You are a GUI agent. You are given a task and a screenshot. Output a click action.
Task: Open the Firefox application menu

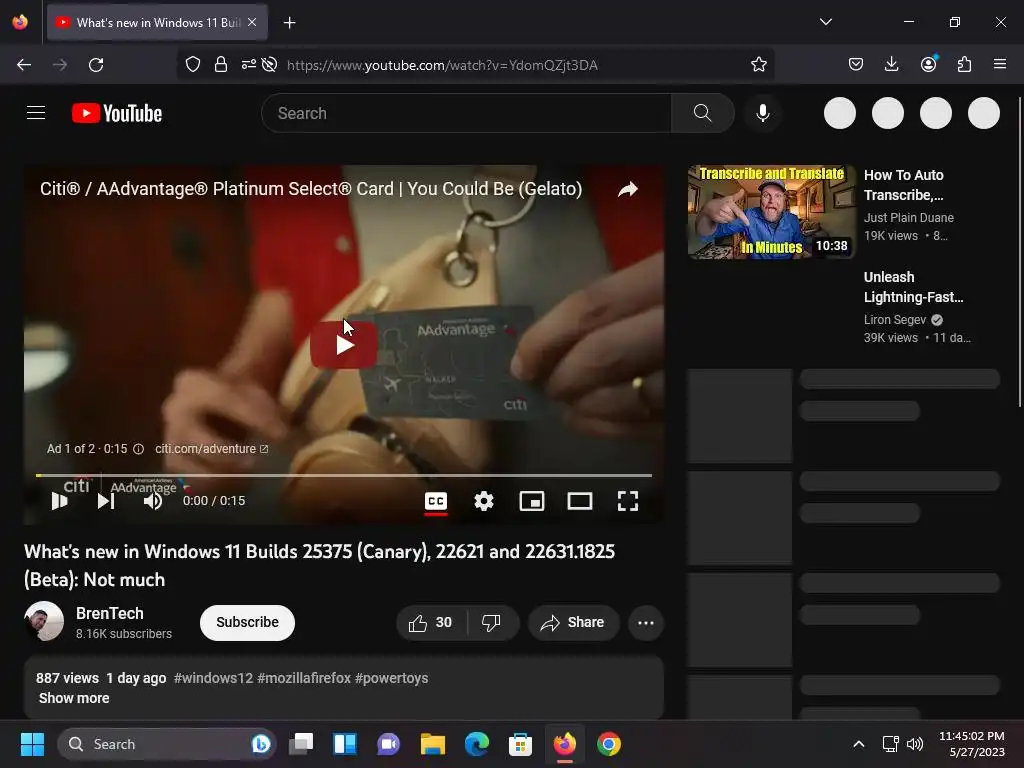click(x=999, y=64)
